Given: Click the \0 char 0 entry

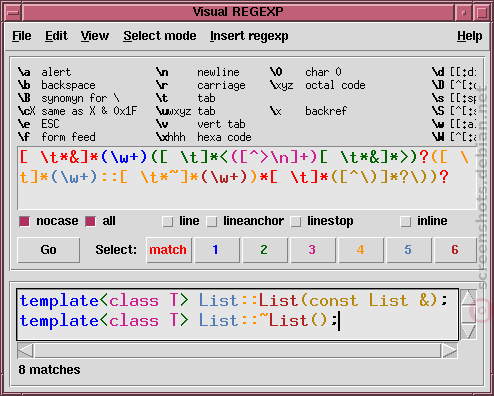Looking at the screenshot, I should point(306,72).
